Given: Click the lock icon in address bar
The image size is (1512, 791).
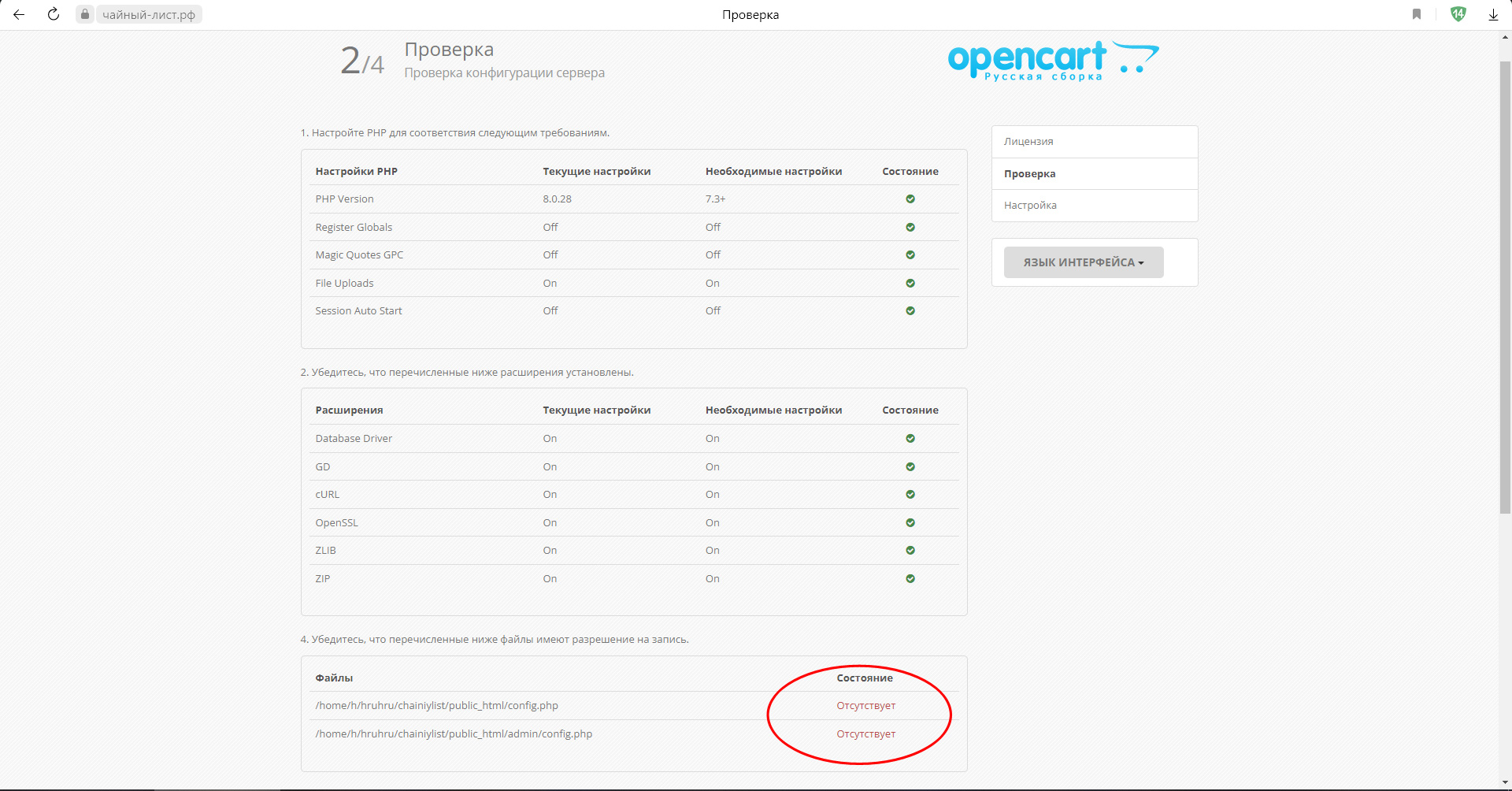Looking at the screenshot, I should coord(85,14).
